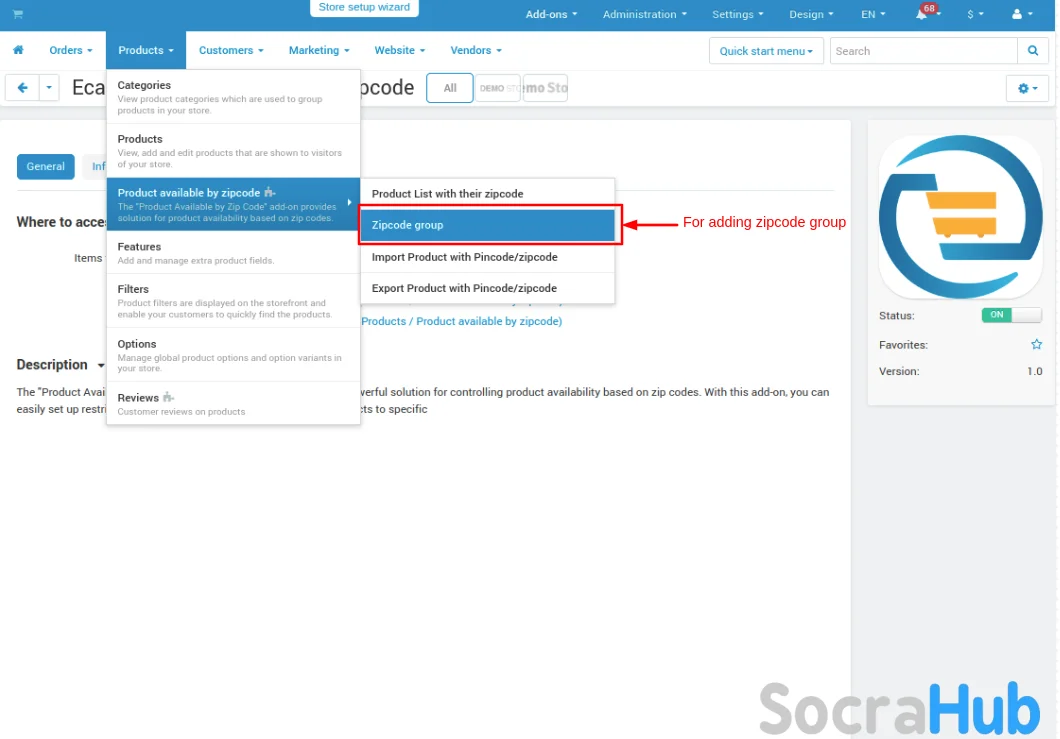Image resolution: width=1060 pixels, height=739 pixels.
Task: Select Options in Products menu
Action: (233, 355)
